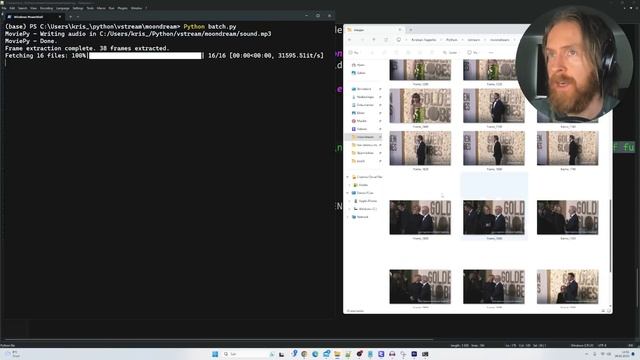The image size is (640, 360).
Task: Click the Rename icon in Explorer toolbar
Action: click(x=408, y=53)
